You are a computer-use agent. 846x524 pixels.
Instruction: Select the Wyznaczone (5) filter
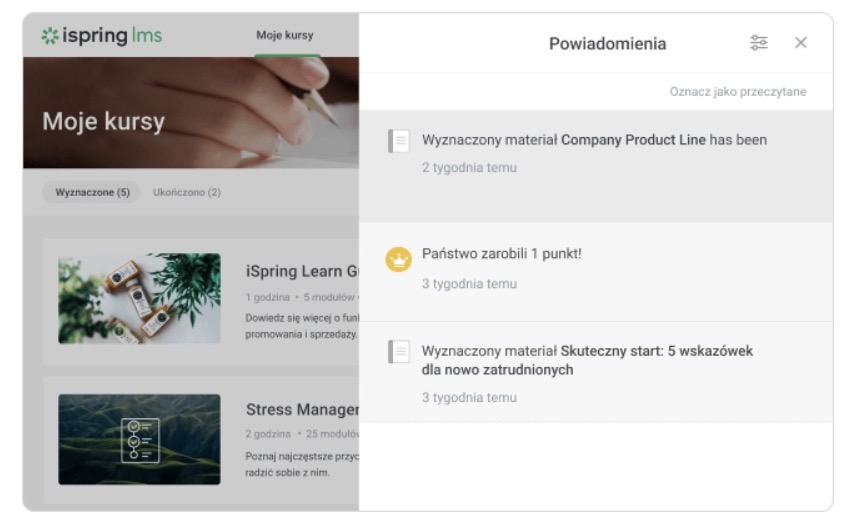click(92, 192)
